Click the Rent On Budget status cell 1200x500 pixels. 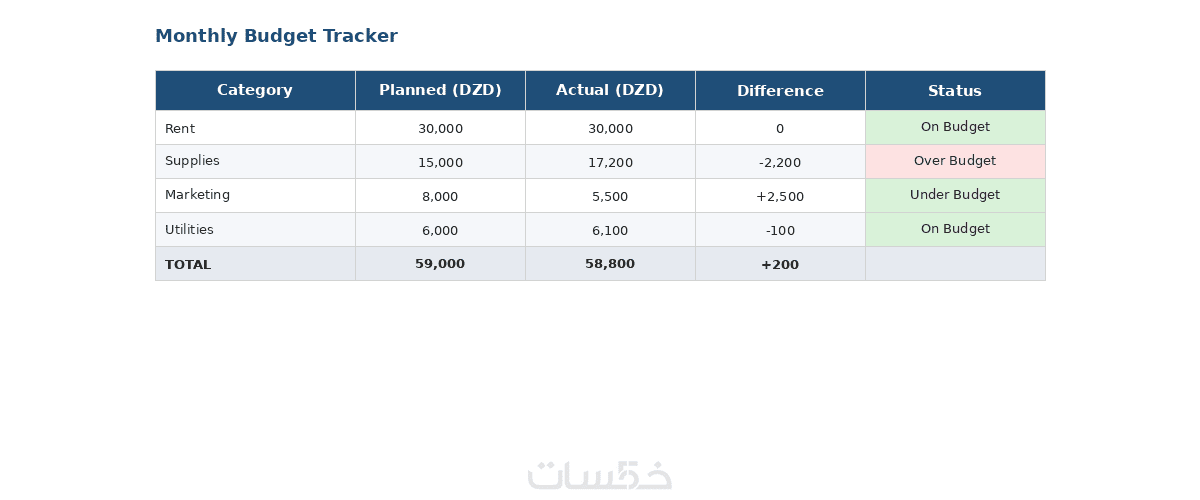click(955, 128)
